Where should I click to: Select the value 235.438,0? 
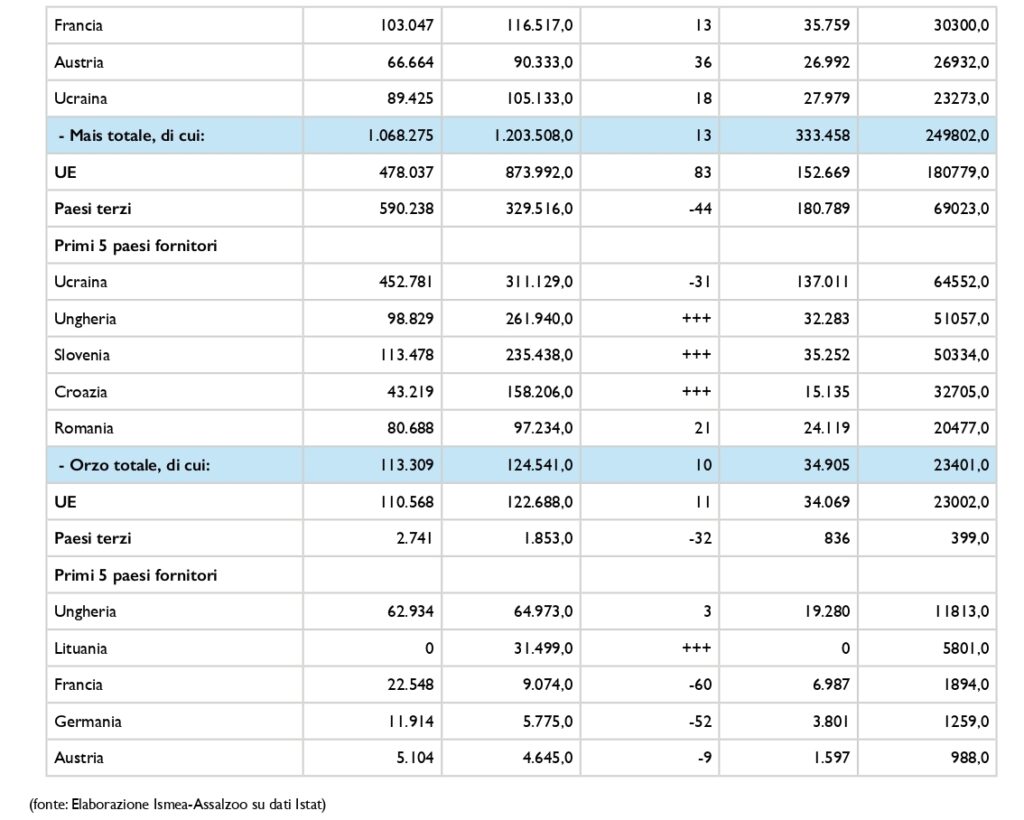pos(539,355)
